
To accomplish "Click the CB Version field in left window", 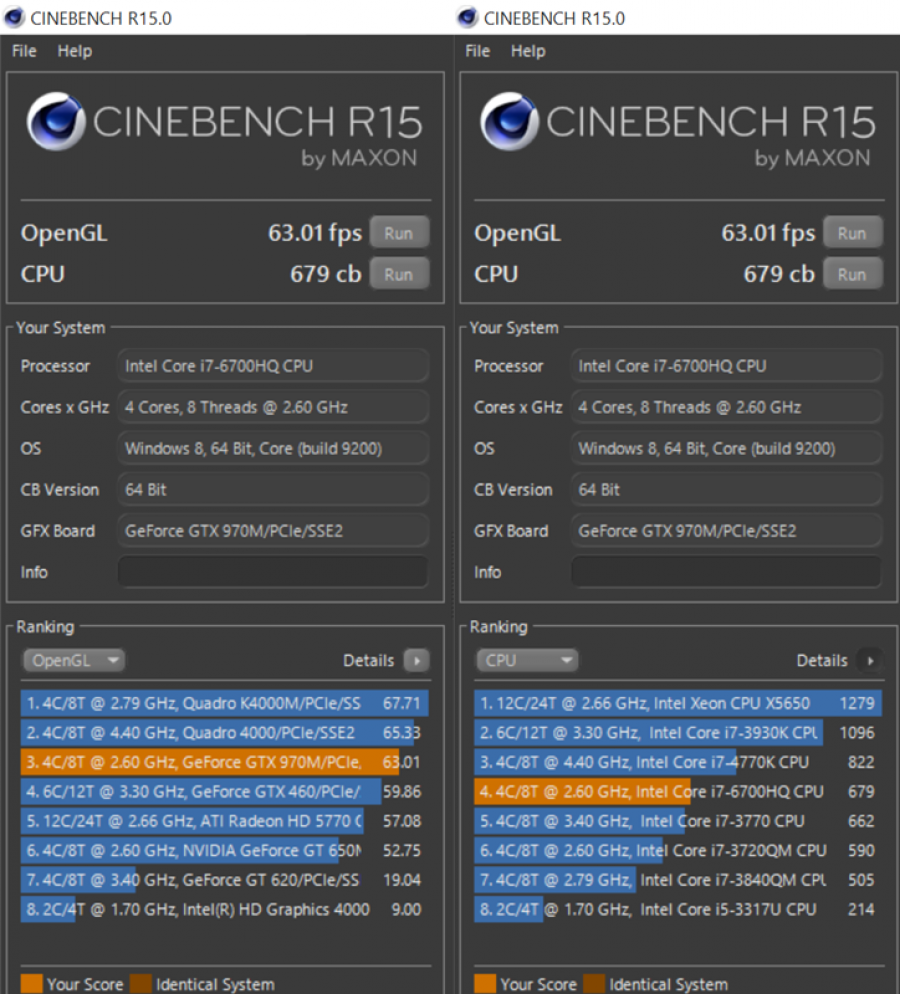I will click(x=273, y=489).
